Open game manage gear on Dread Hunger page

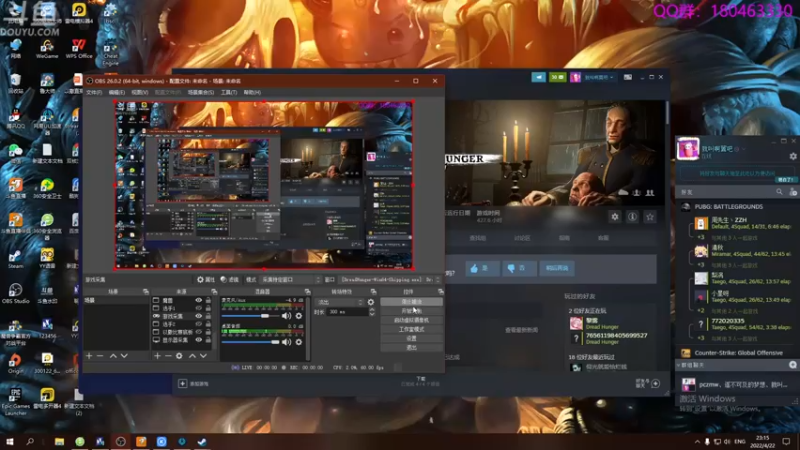point(615,217)
